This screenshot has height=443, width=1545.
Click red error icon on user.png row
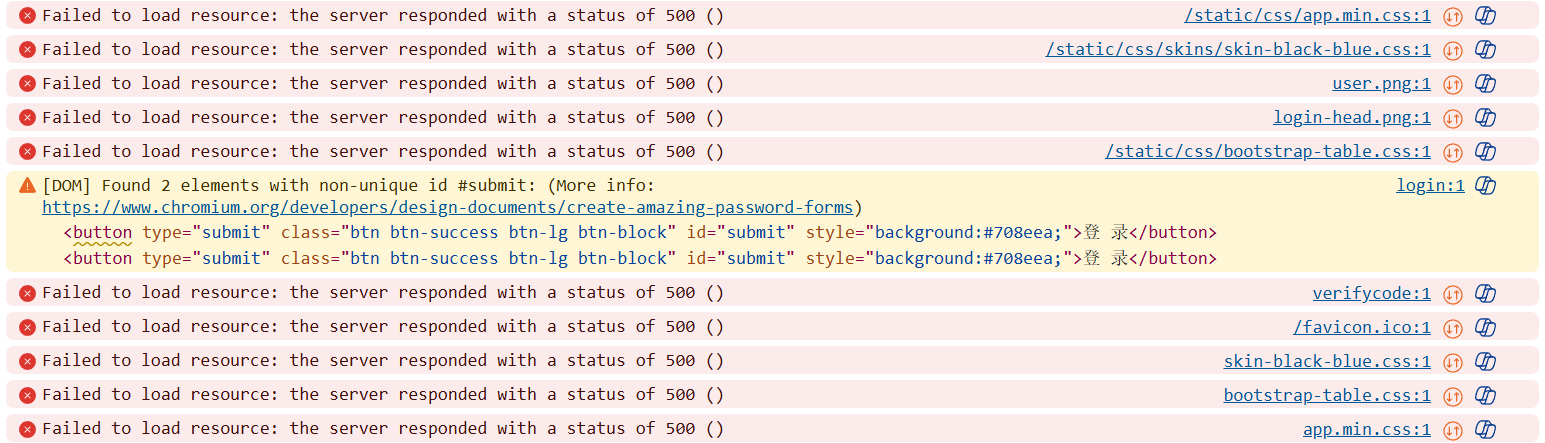coord(27,84)
